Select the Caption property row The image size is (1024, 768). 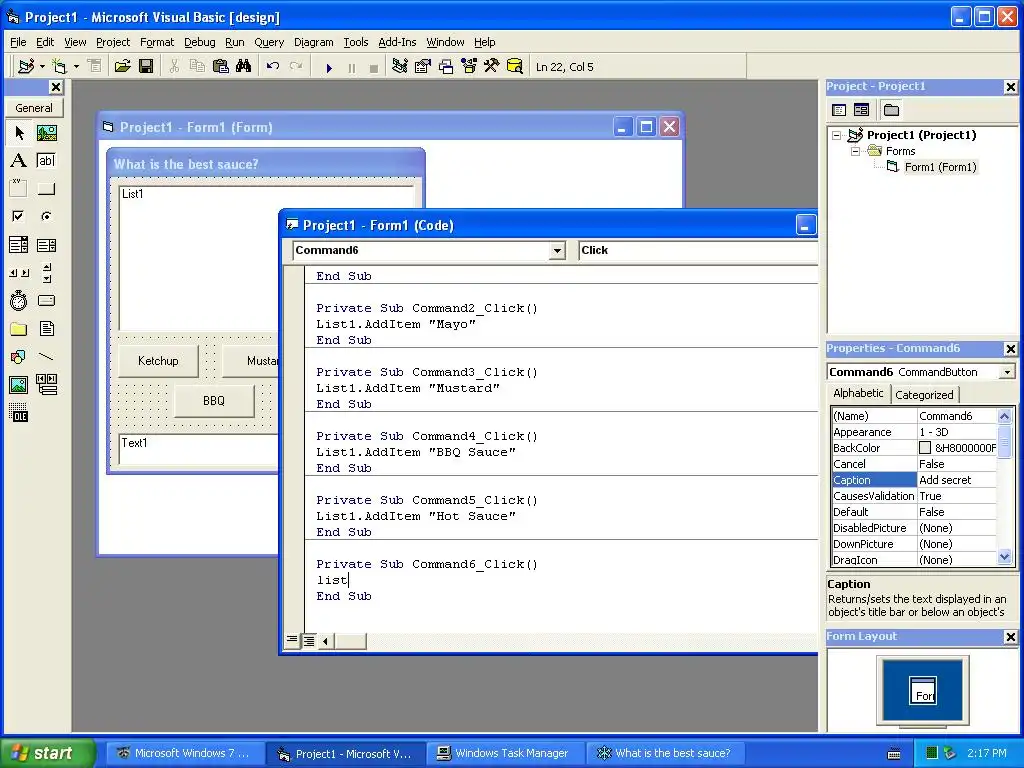click(914, 480)
